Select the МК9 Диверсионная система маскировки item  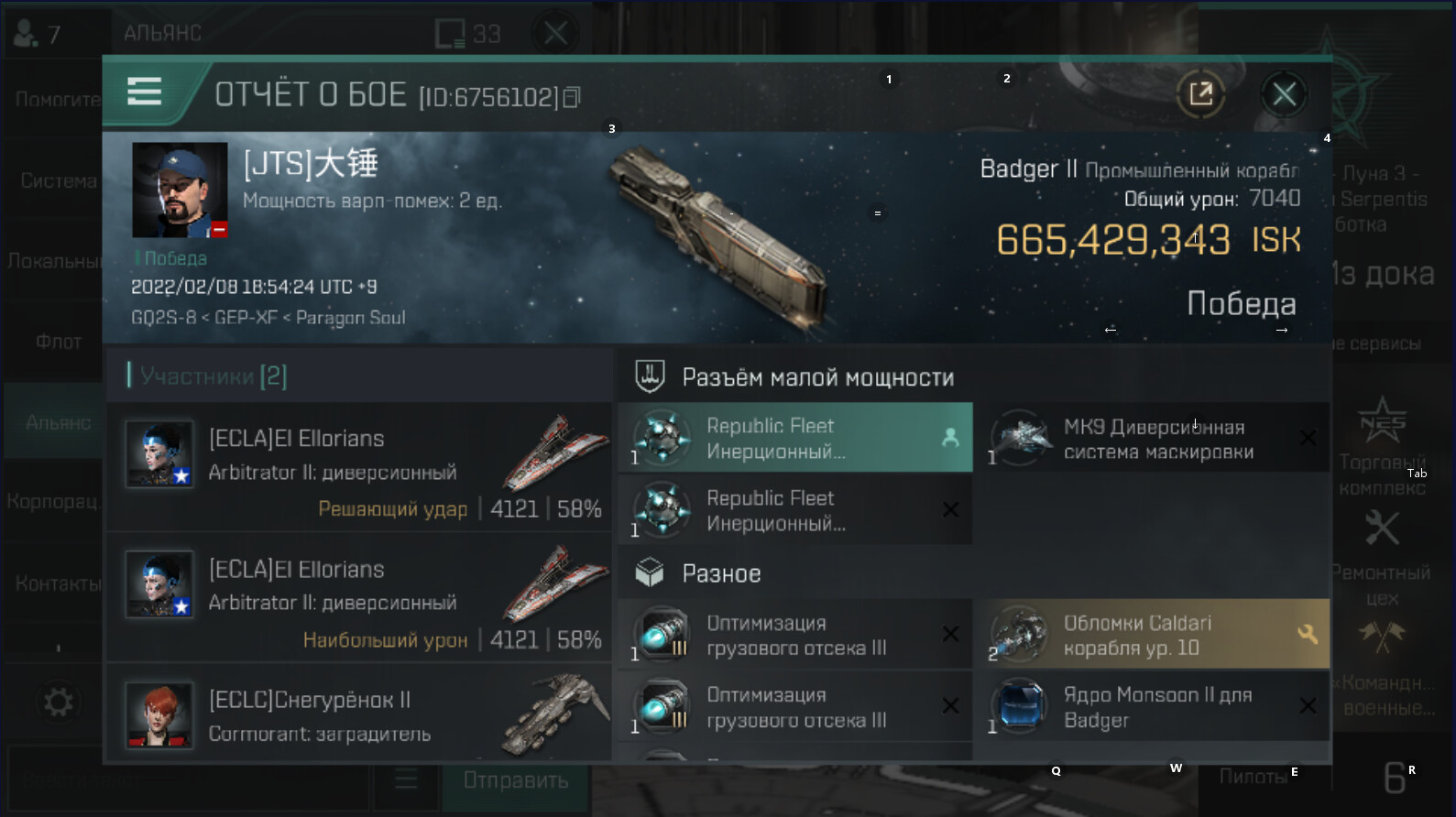click(1155, 438)
